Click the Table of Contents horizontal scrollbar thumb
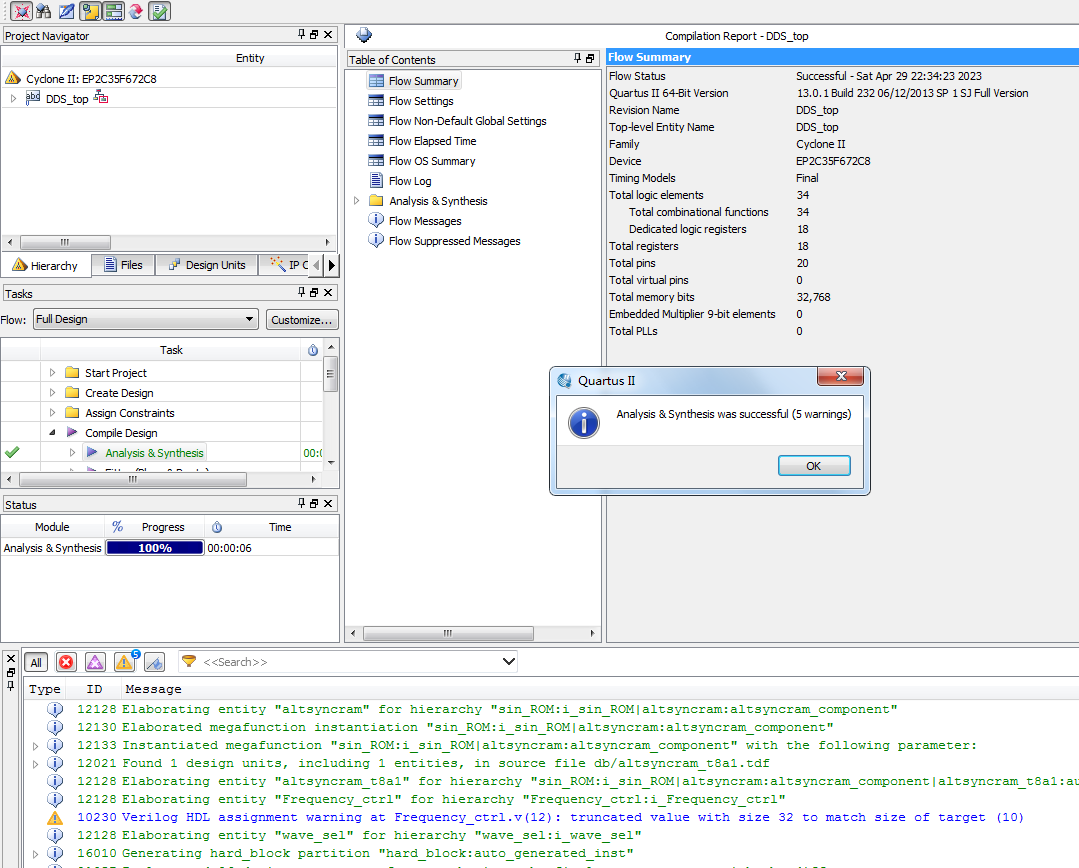 448,633
